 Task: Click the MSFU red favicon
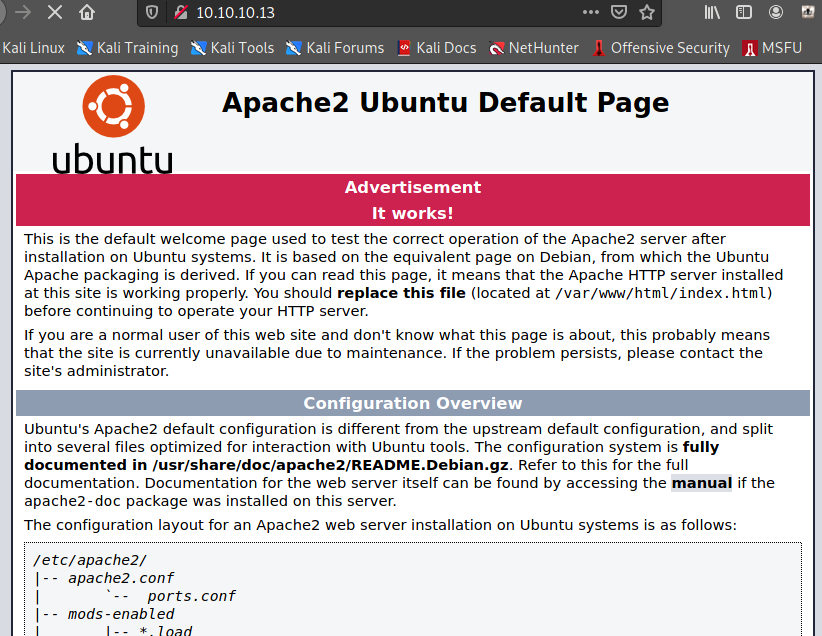click(750, 48)
